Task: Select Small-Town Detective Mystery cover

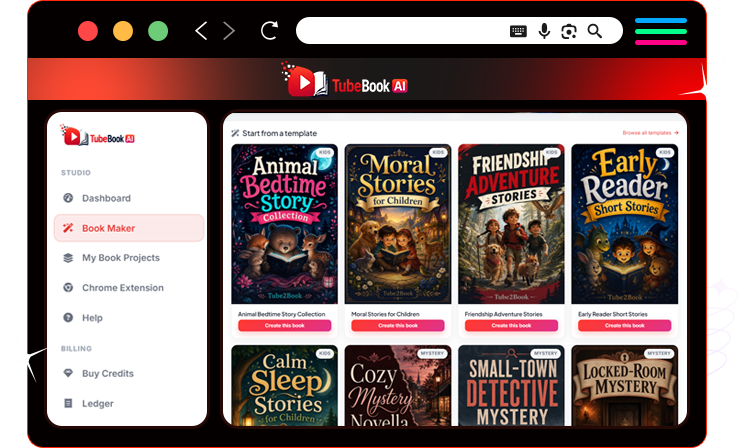Action: click(x=511, y=386)
